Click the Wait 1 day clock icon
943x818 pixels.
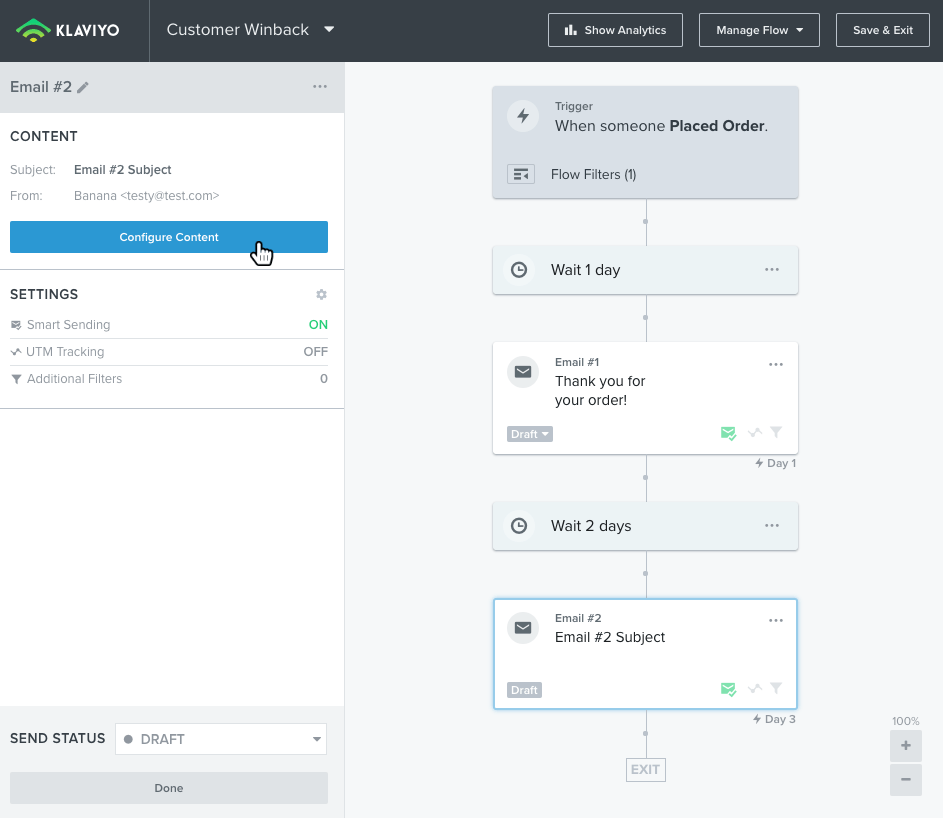coord(519,269)
